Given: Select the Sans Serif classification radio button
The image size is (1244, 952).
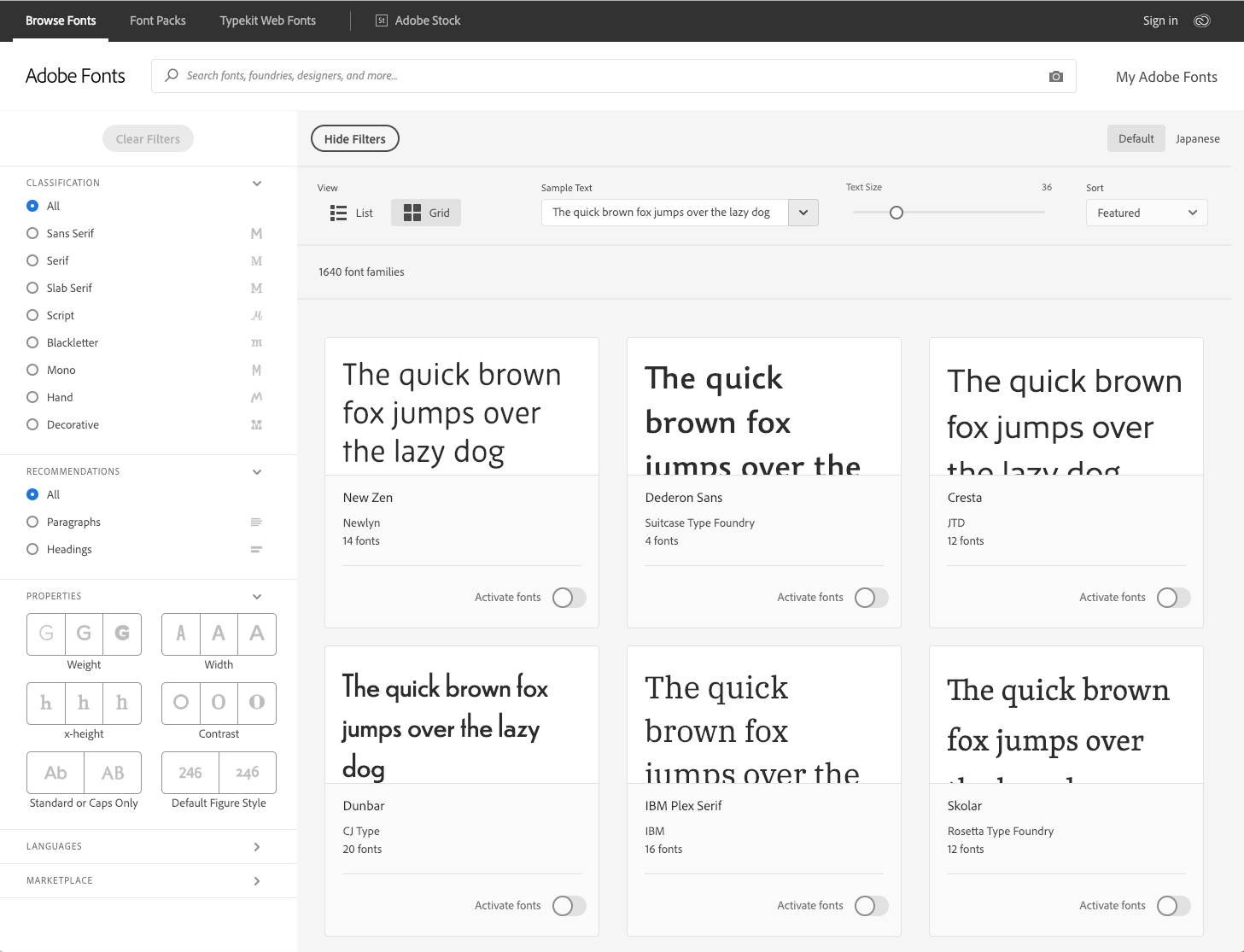Looking at the screenshot, I should (32, 232).
